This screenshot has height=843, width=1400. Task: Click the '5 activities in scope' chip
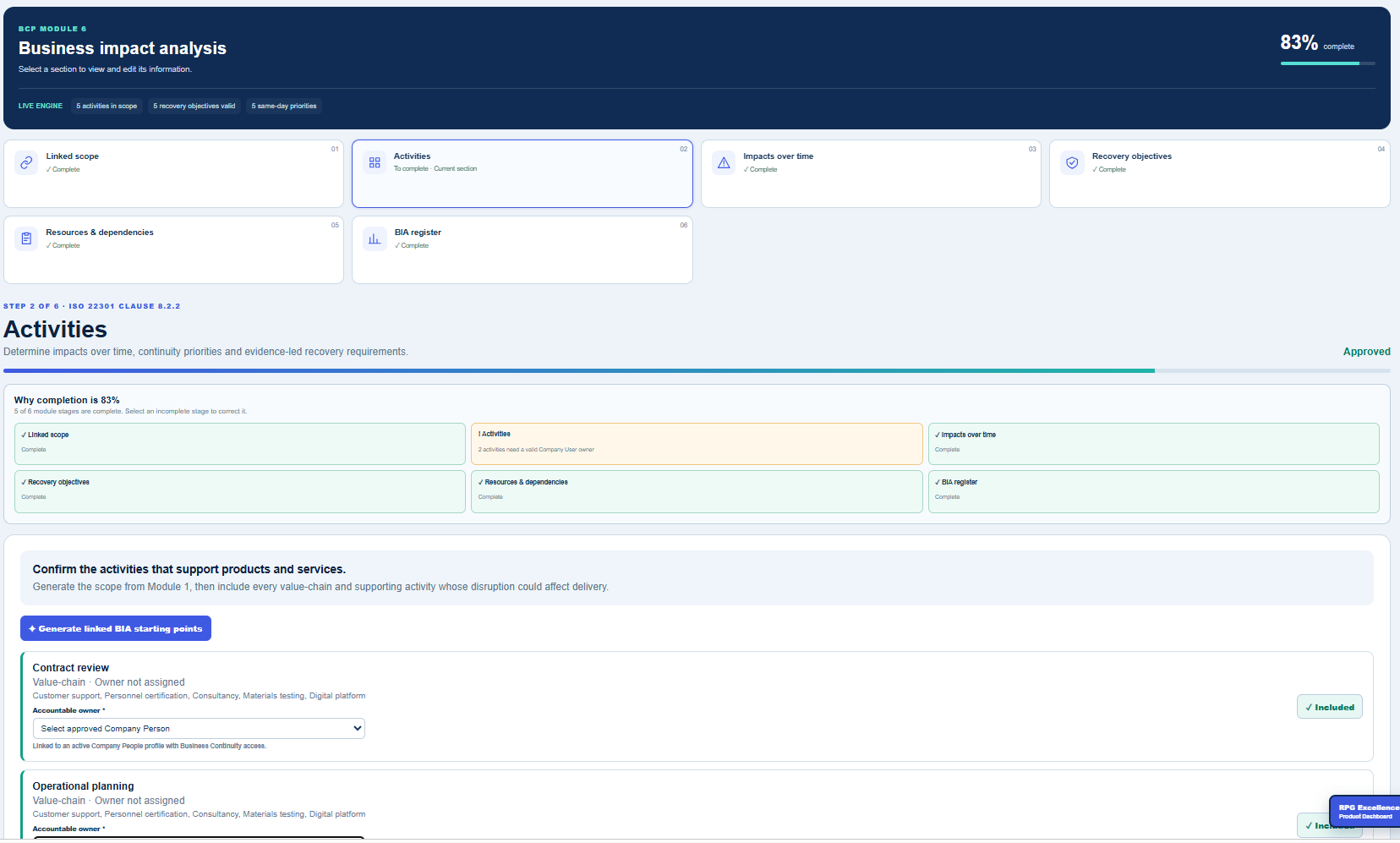[107, 106]
